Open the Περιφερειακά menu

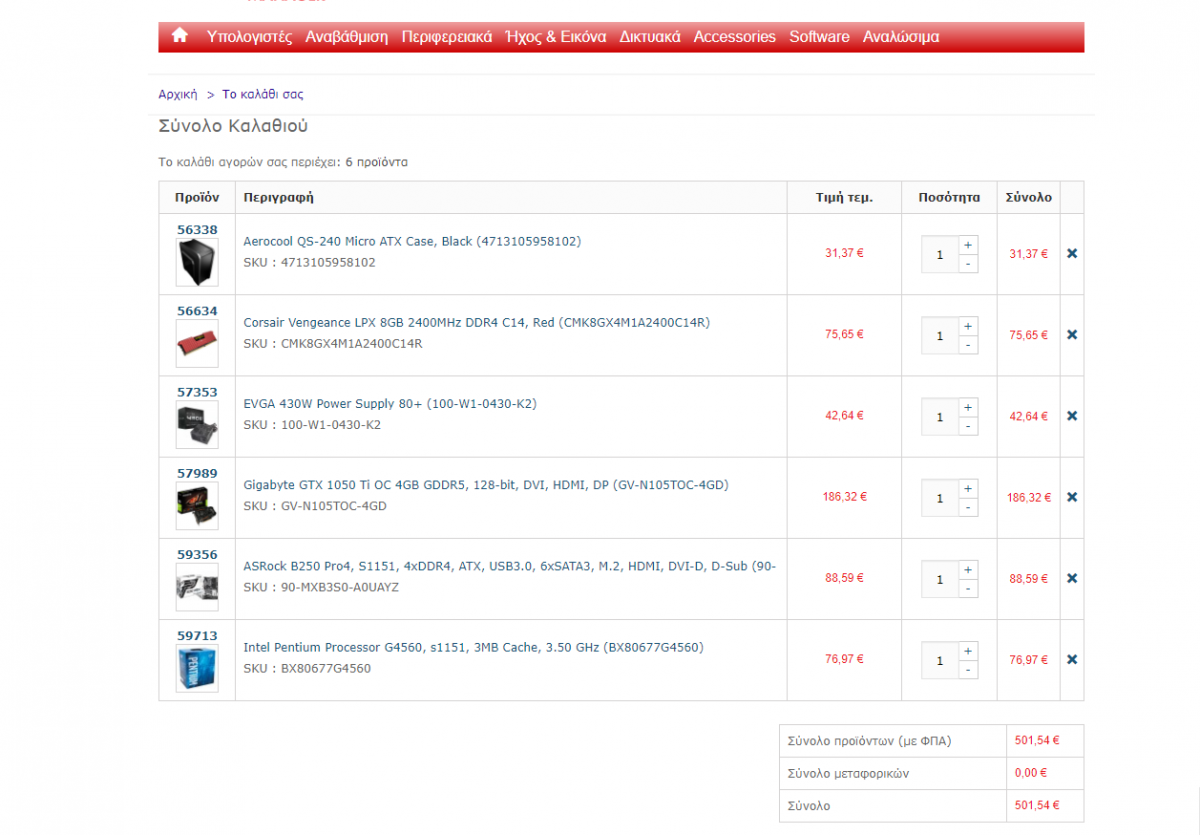447,37
